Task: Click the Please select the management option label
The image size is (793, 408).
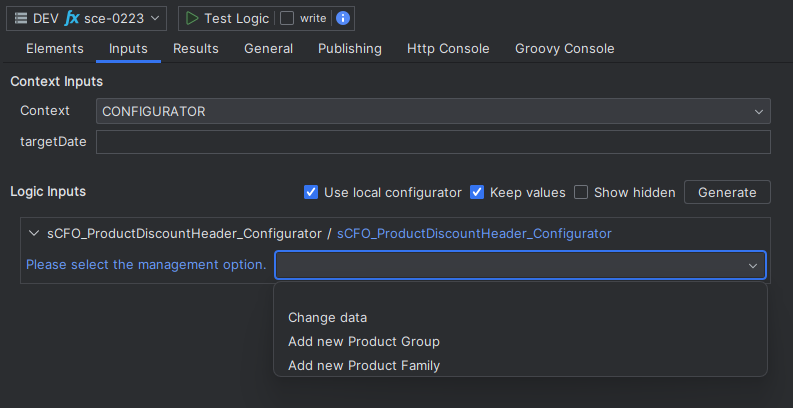Action: pos(146,264)
